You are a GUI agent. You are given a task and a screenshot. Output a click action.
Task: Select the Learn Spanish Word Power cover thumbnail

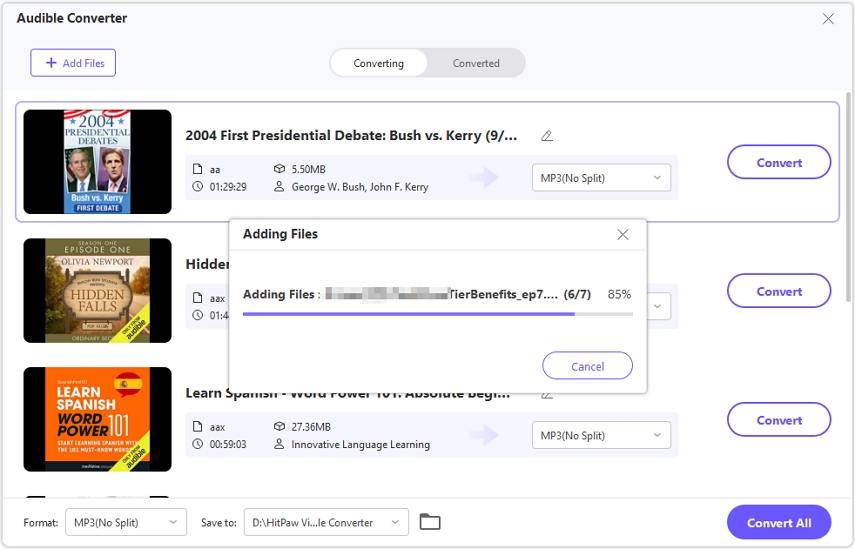point(98,419)
